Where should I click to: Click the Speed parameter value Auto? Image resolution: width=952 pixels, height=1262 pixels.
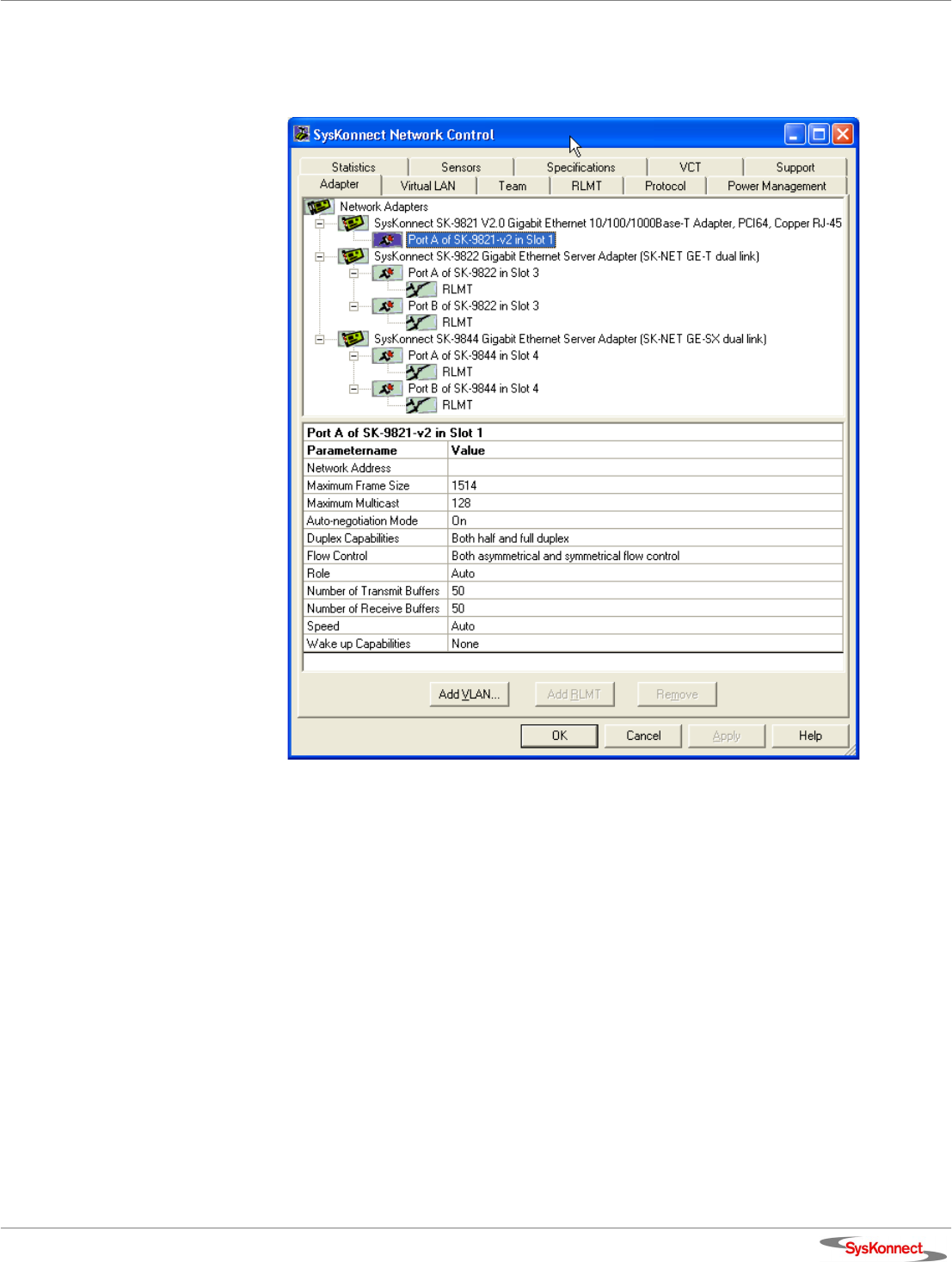(x=464, y=626)
